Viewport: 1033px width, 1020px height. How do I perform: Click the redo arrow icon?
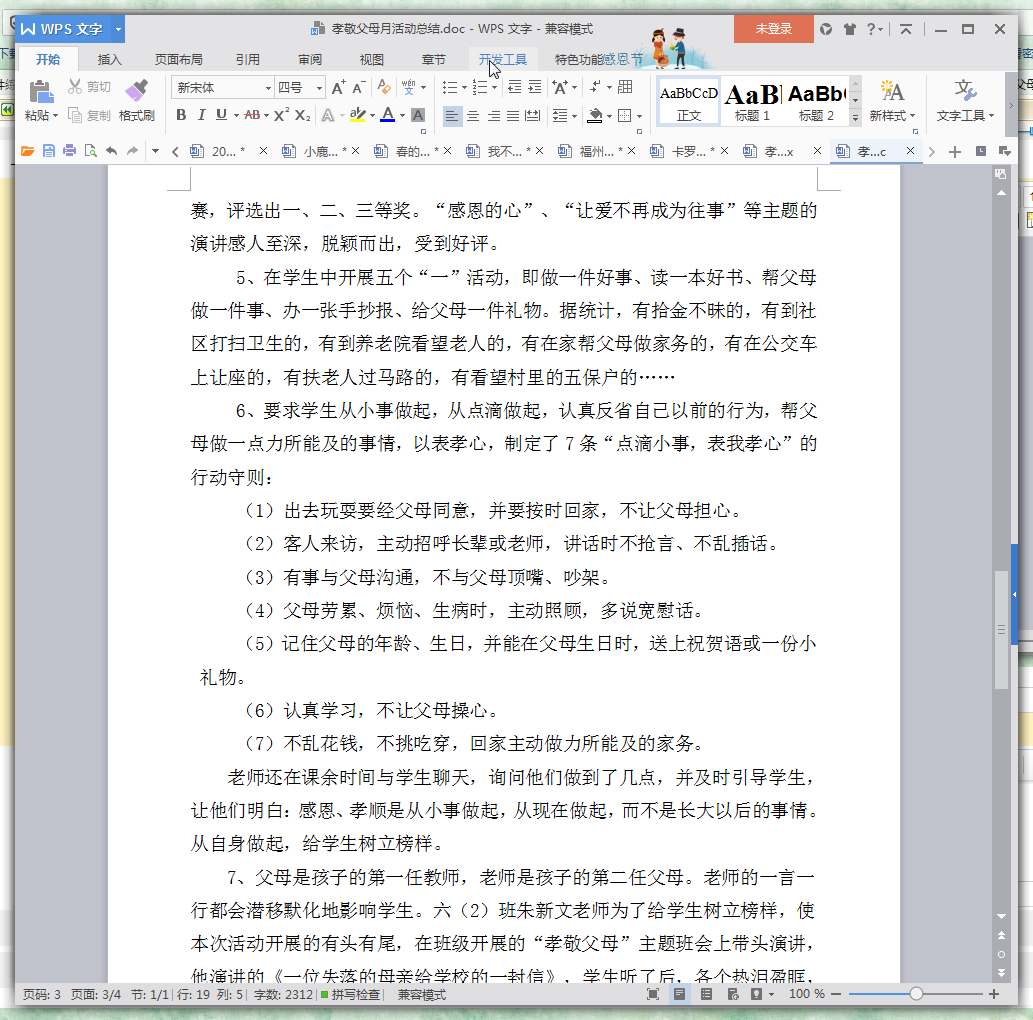132,151
